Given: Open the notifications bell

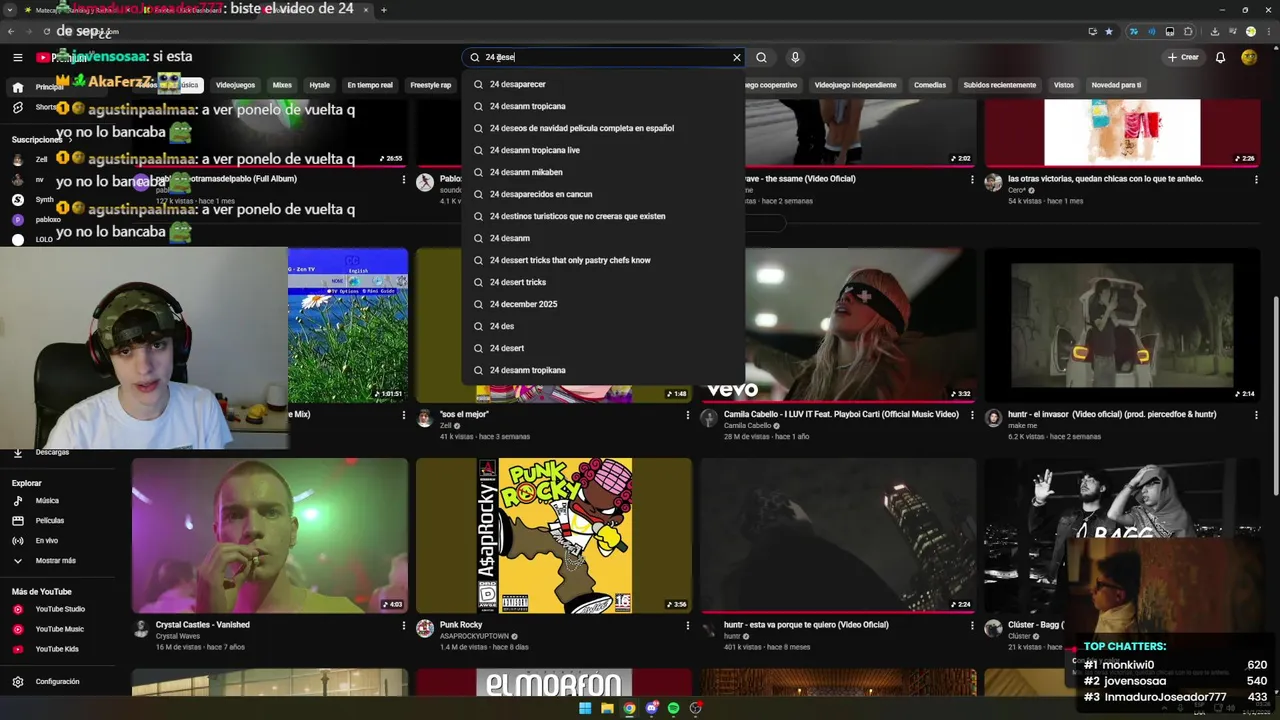Looking at the screenshot, I should tap(1220, 57).
